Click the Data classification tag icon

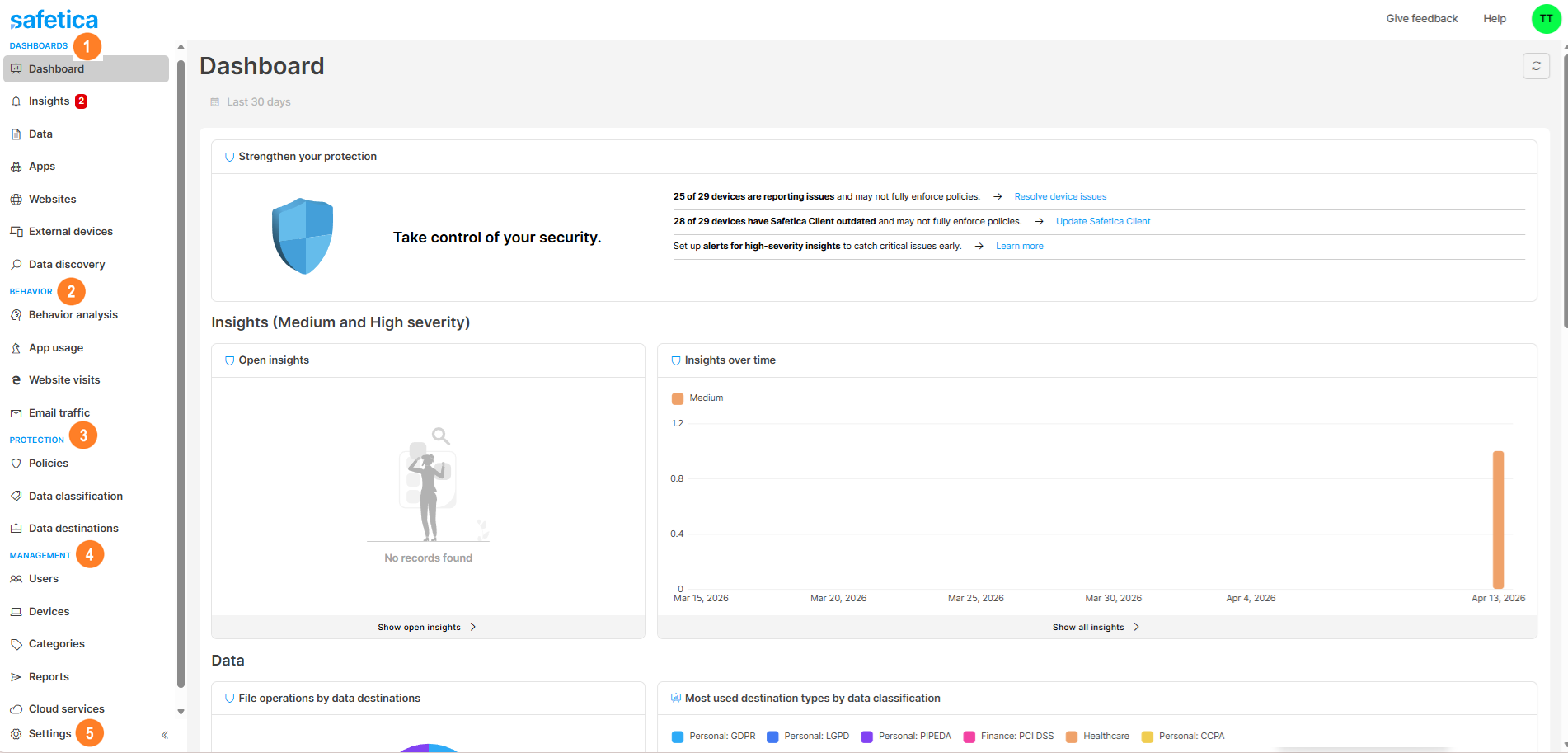coord(16,497)
